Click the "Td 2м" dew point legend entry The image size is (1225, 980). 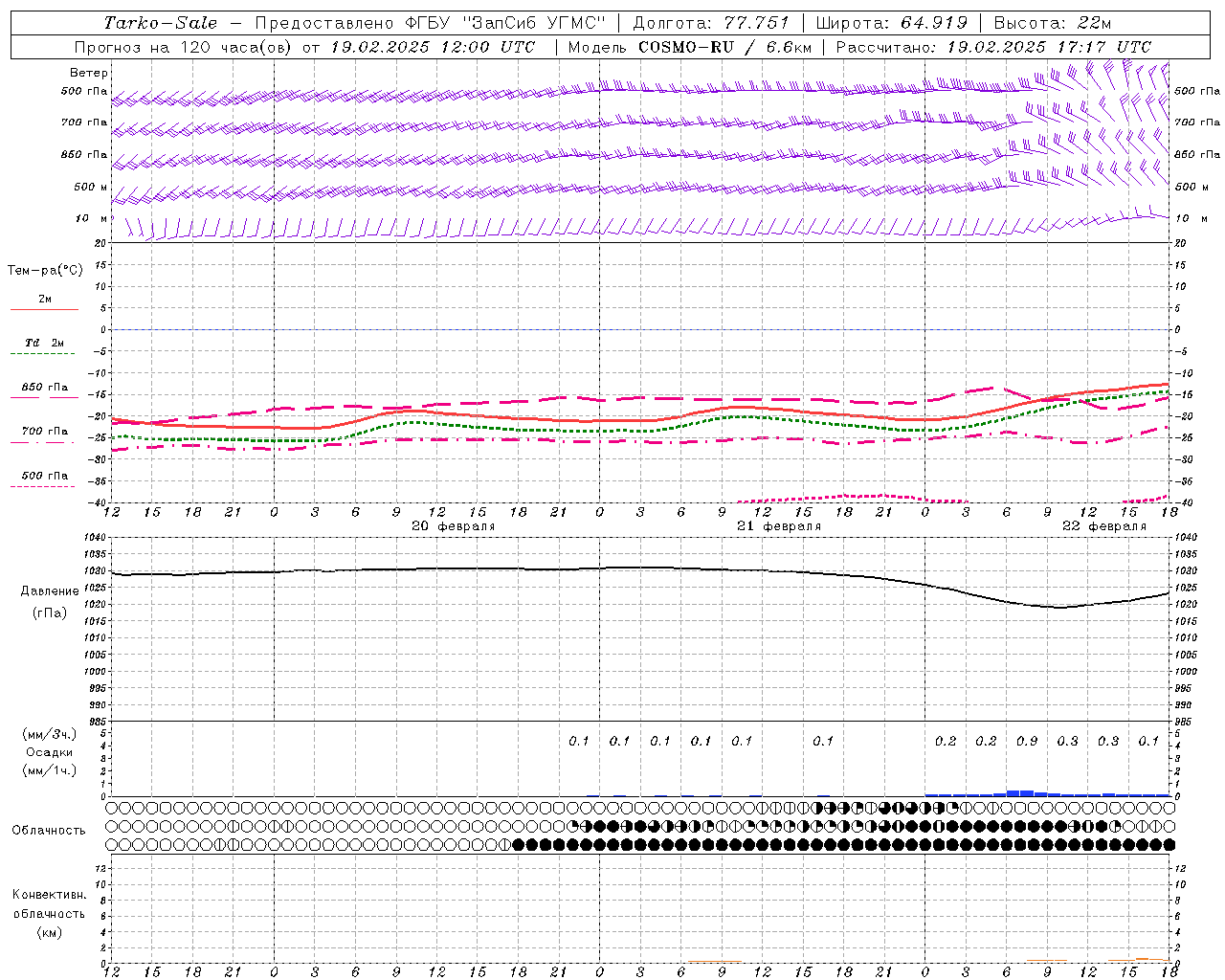[45, 343]
